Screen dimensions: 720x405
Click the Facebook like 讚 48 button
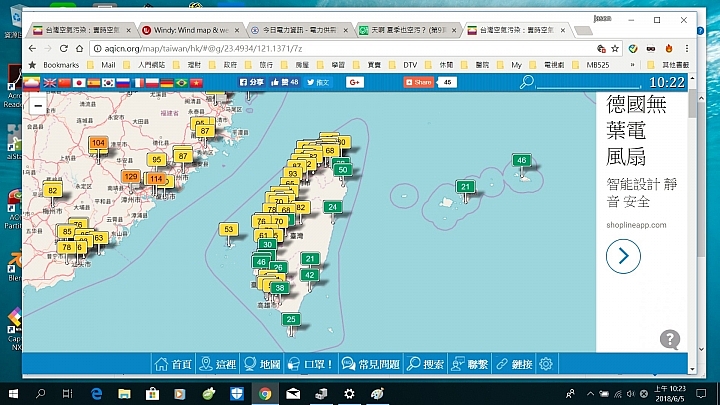(285, 82)
